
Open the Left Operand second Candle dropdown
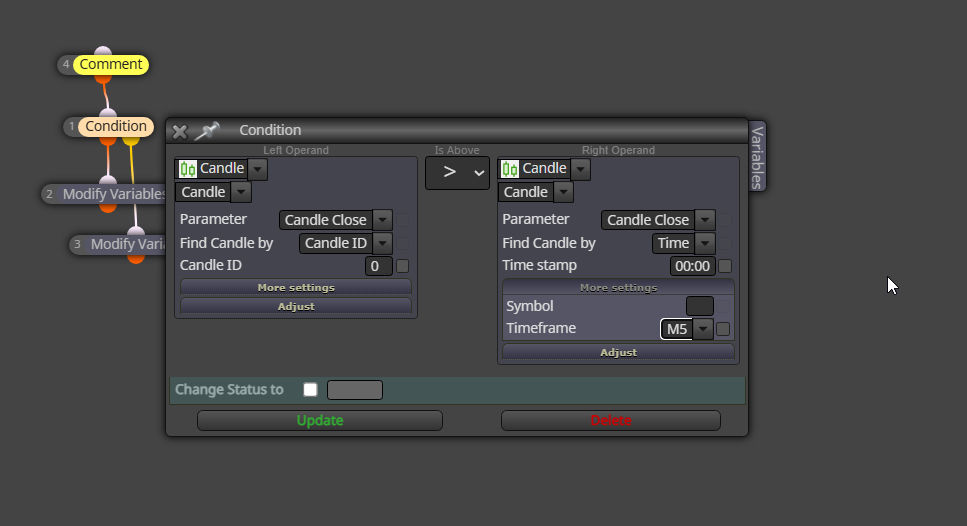tap(241, 192)
